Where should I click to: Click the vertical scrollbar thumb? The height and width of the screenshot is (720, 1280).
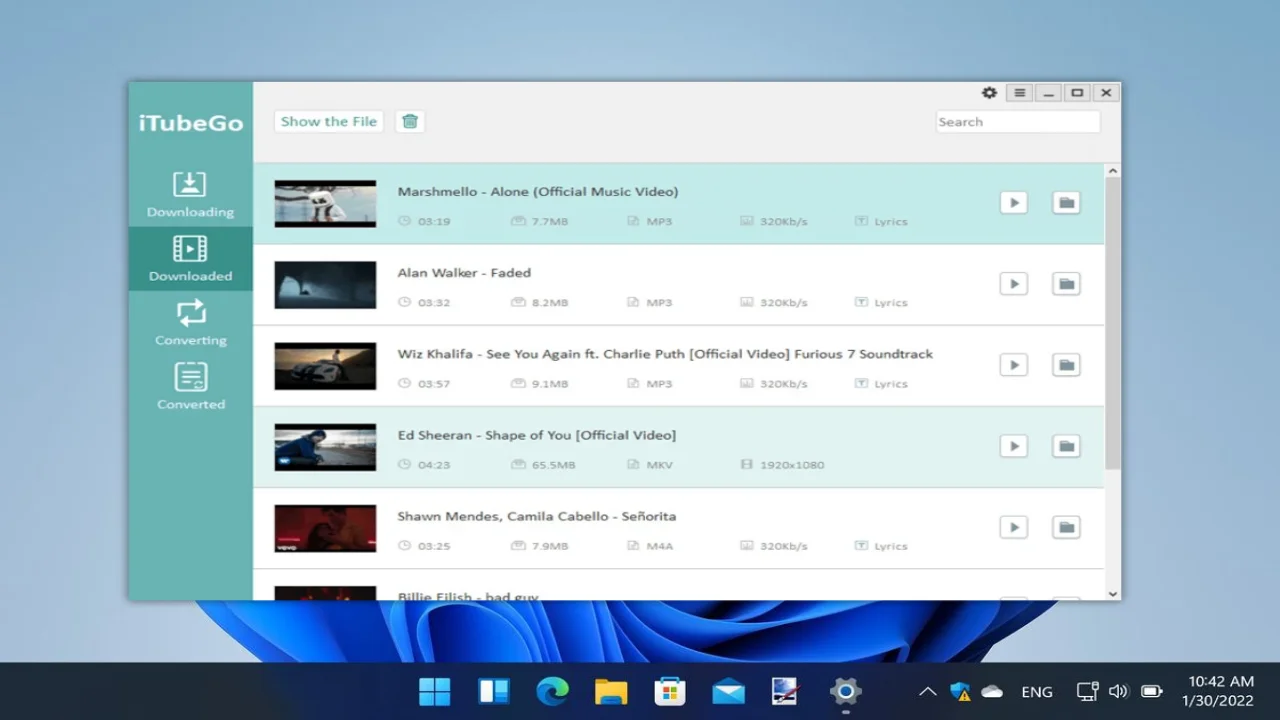point(1113,325)
